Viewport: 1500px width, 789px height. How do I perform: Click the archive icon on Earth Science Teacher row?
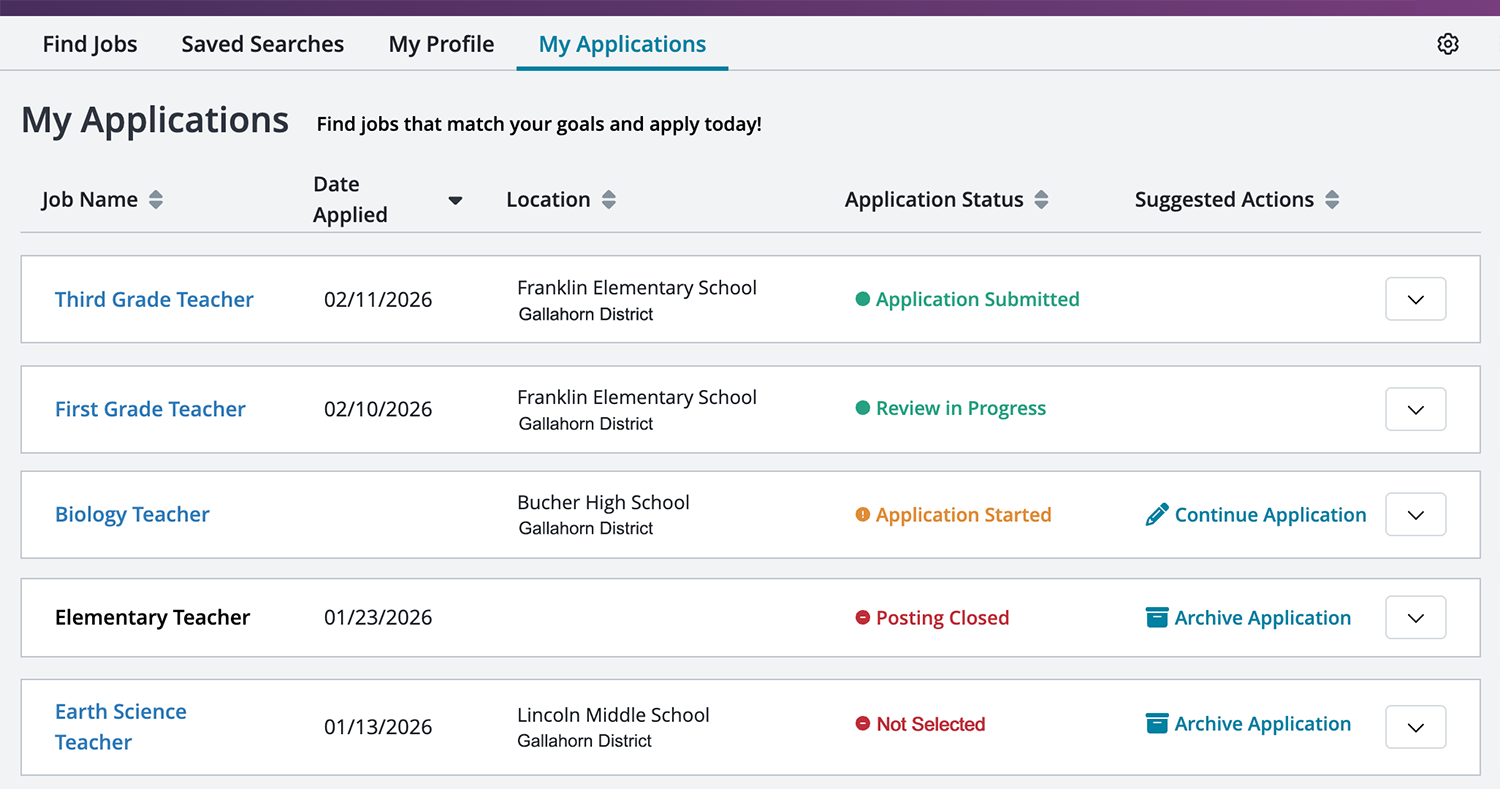[1157, 723]
